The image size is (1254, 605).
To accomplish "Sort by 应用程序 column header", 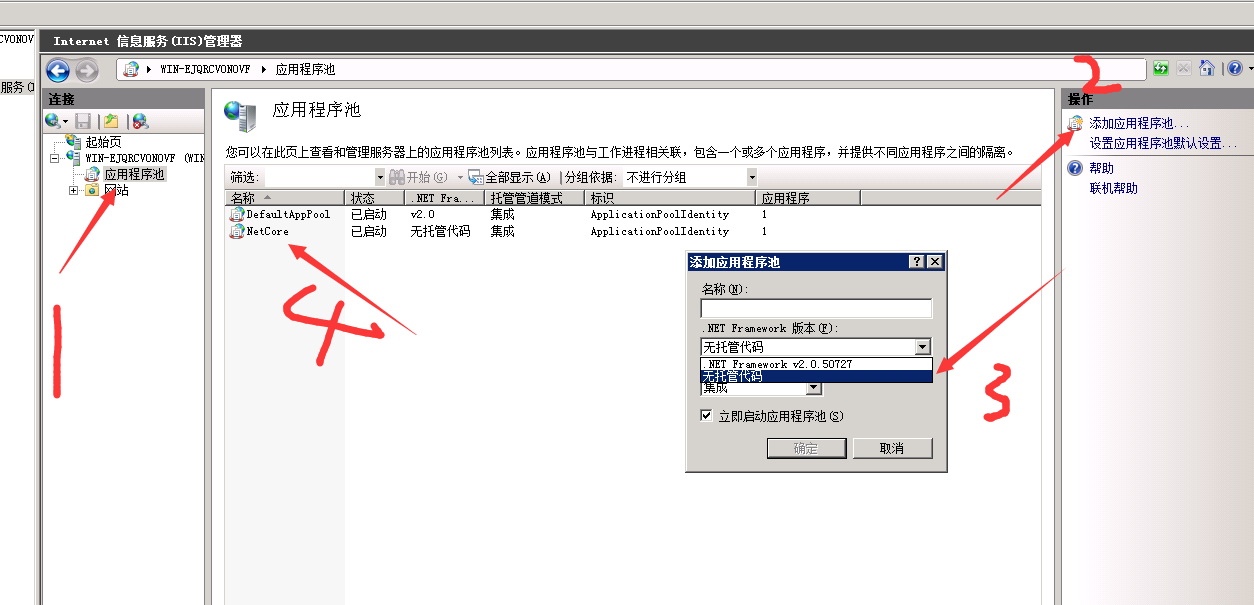I will click(x=808, y=198).
